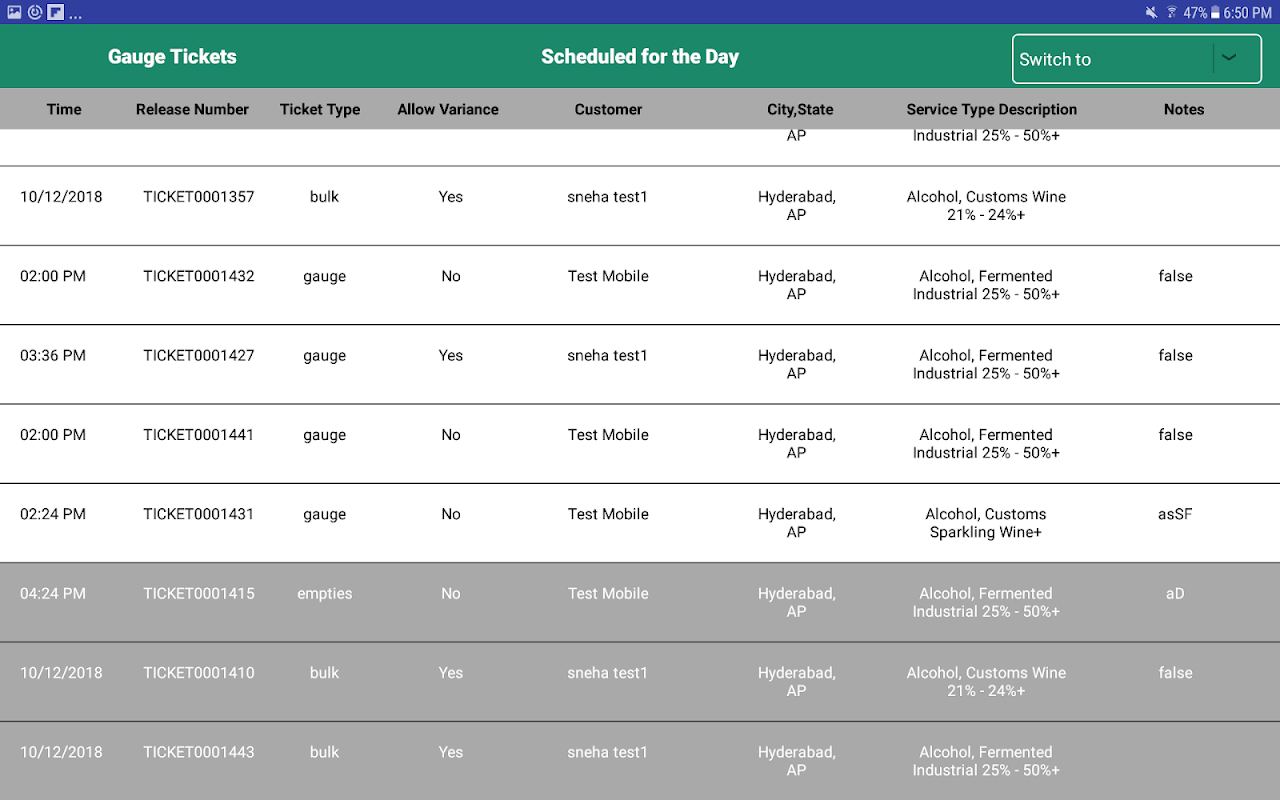This screenshot has height=800, width=1280.
Task: Open the greyed empties ticket TICKET0001415
Action: click(199, 593)
